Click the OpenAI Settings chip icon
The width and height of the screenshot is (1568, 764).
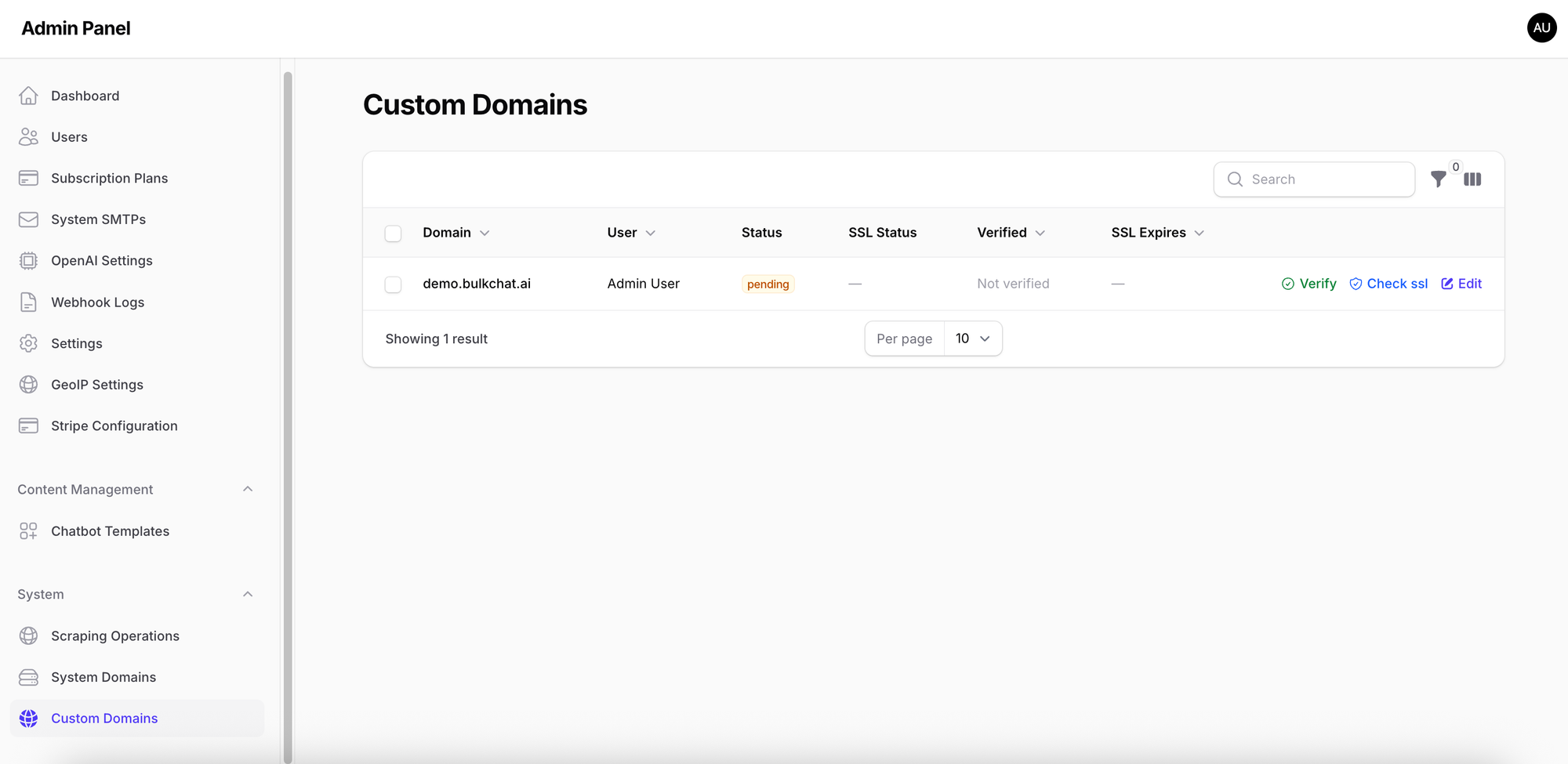(x=28, y=261)
